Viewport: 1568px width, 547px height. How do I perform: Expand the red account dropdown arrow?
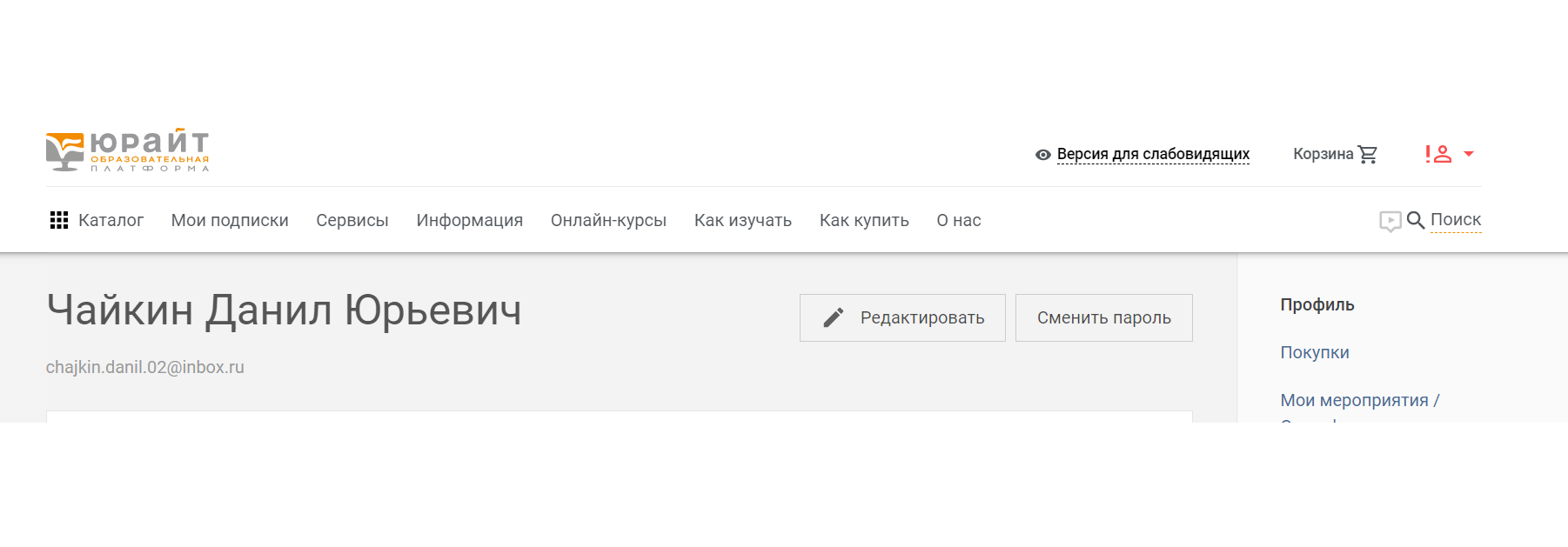pos(1469,154)
